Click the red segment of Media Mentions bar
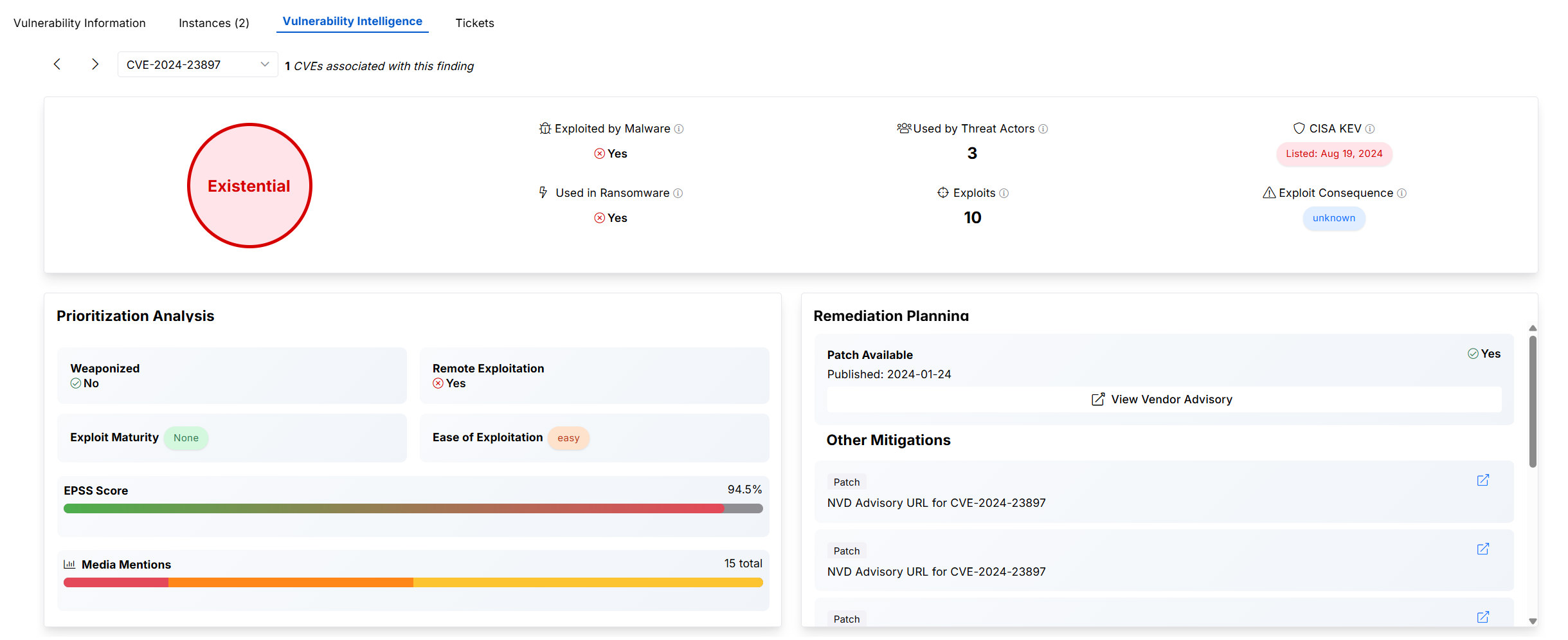 [116, 583]
